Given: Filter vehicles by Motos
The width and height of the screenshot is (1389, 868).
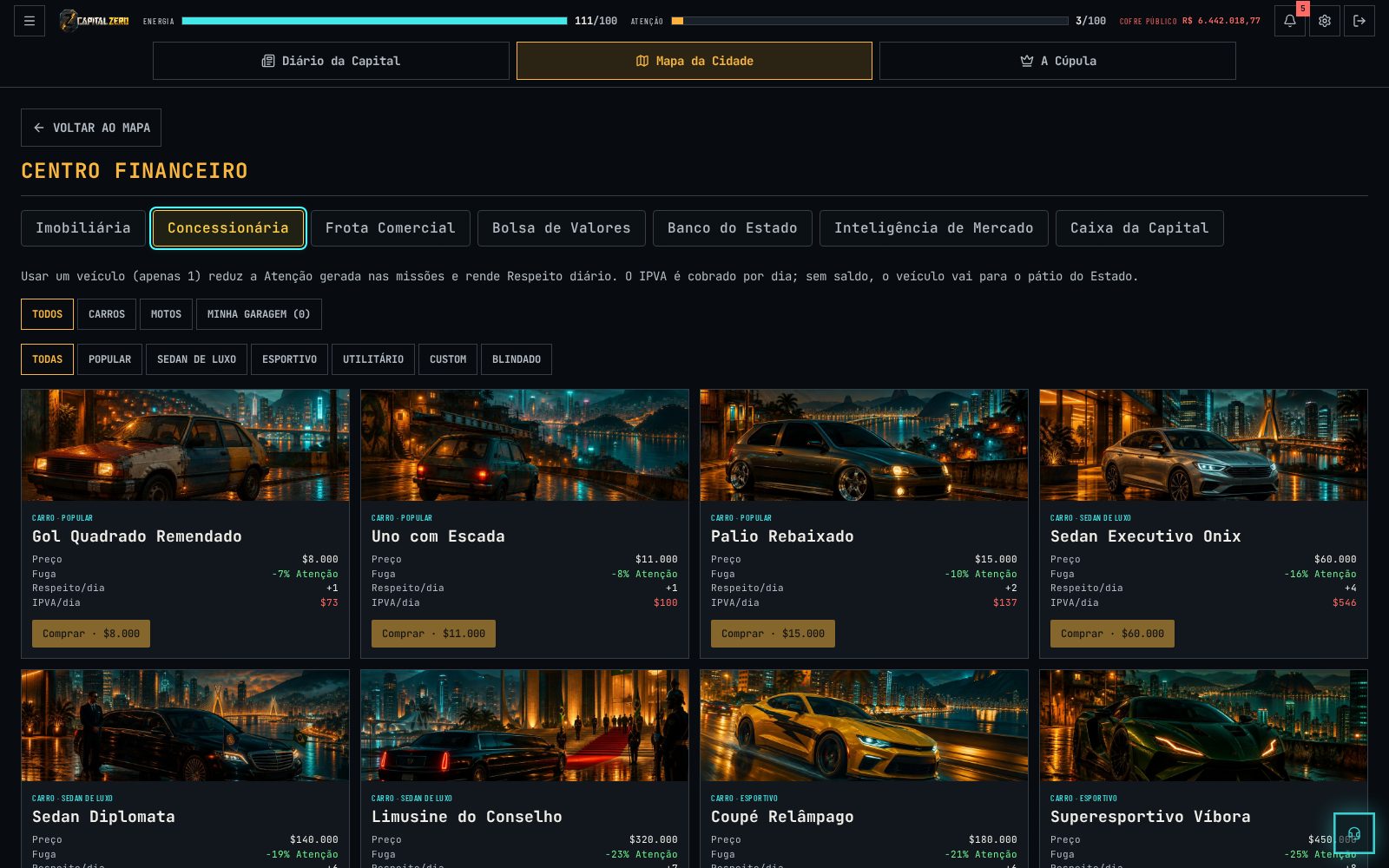Looking at the screenshot, I should coord(167,314).
